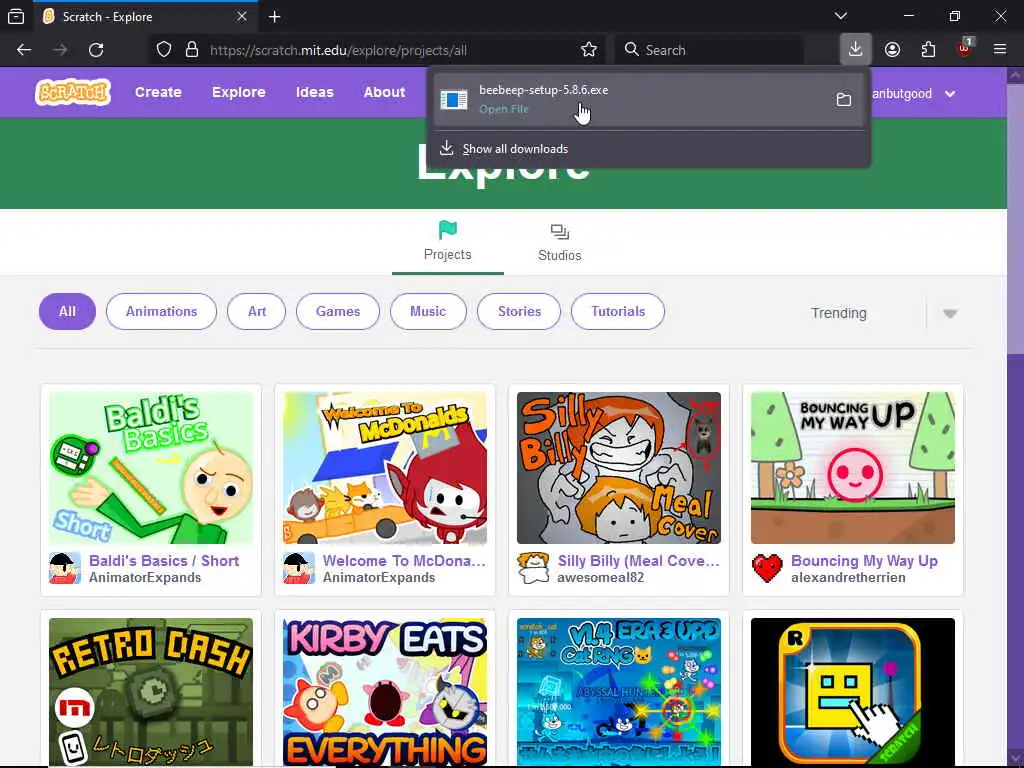Open Cat RNG Era 3 thumbnail
Image resolution: width=1024 pixels, height=768 pixels.
(618, 691)
